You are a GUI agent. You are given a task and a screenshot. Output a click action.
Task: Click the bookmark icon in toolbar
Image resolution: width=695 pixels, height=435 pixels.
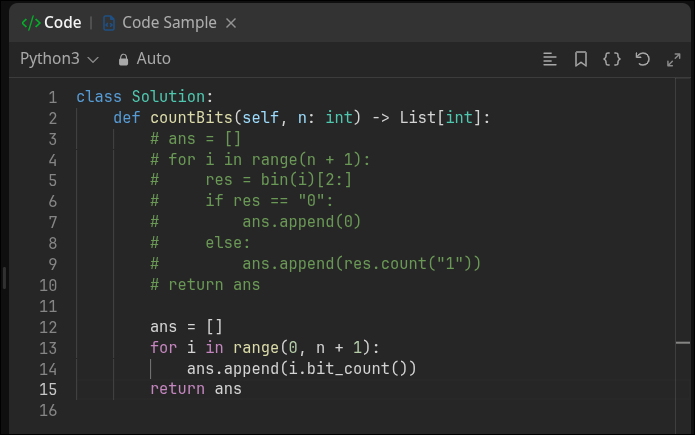581,59
